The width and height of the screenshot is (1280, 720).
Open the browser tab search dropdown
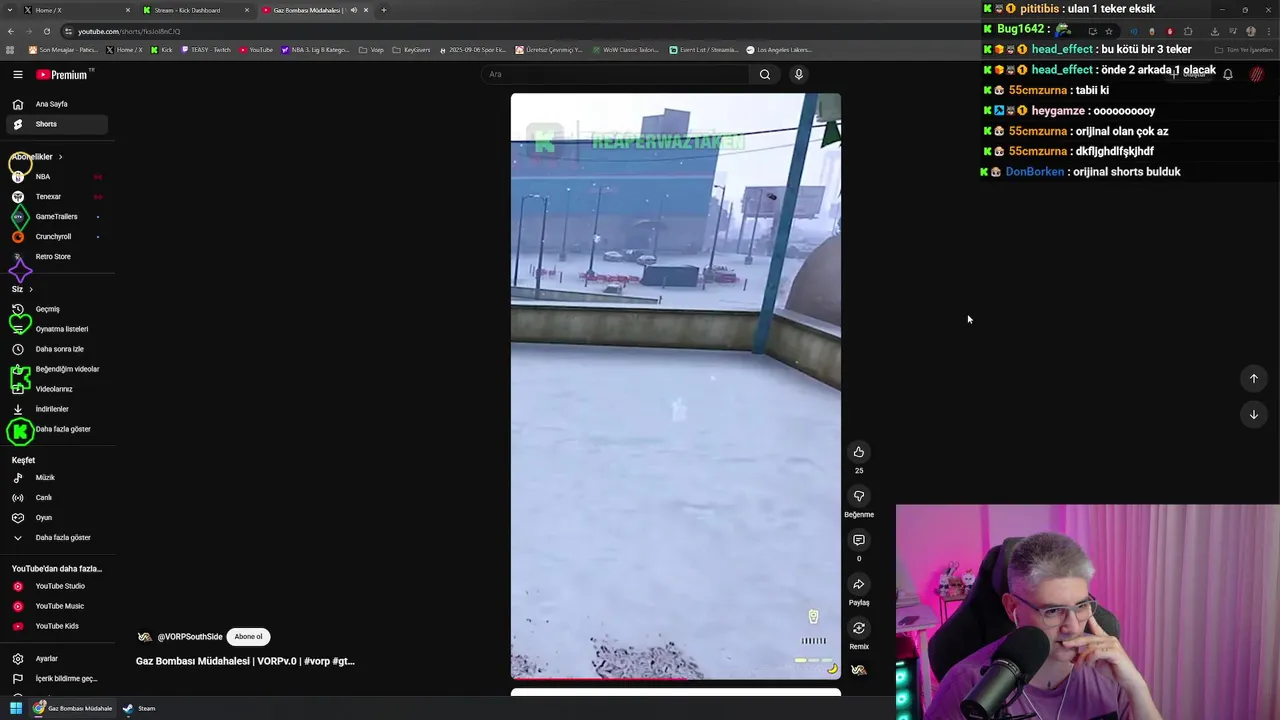pos(10,10)
